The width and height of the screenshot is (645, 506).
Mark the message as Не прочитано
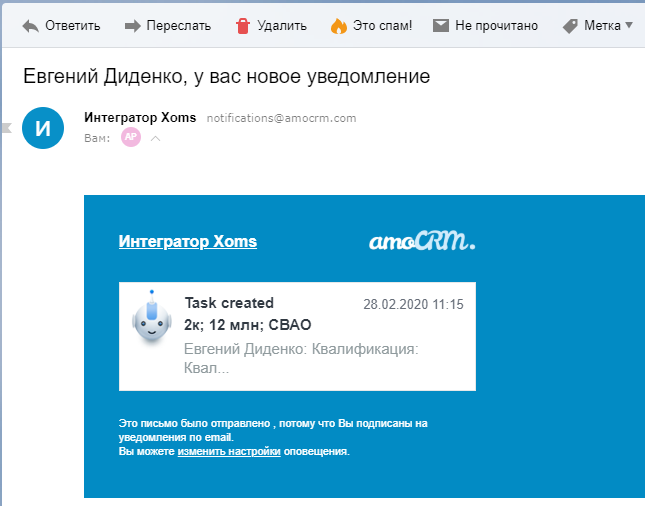click(x=496, y=25)
